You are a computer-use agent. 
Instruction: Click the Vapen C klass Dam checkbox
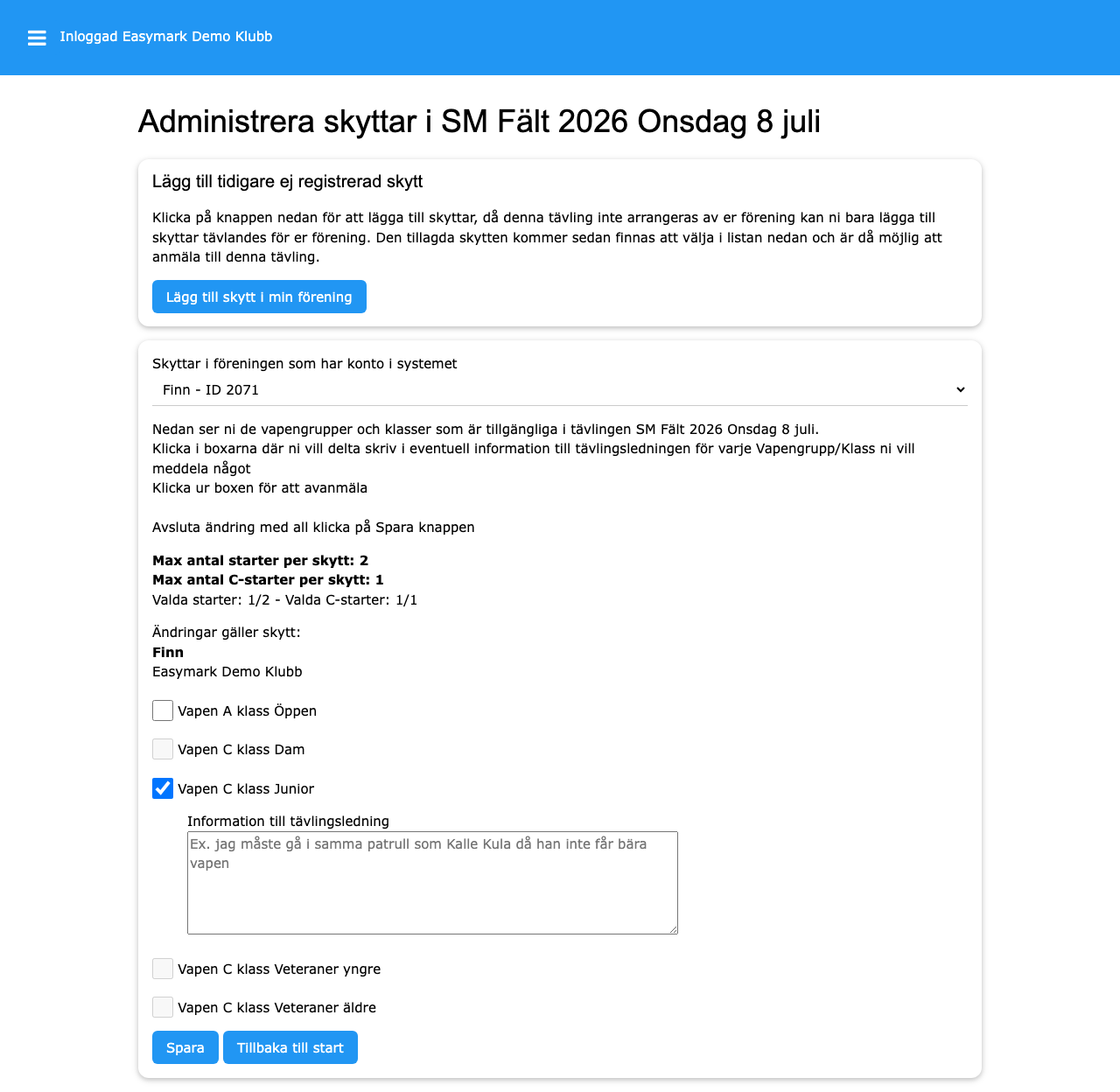(x=163, y=749)
